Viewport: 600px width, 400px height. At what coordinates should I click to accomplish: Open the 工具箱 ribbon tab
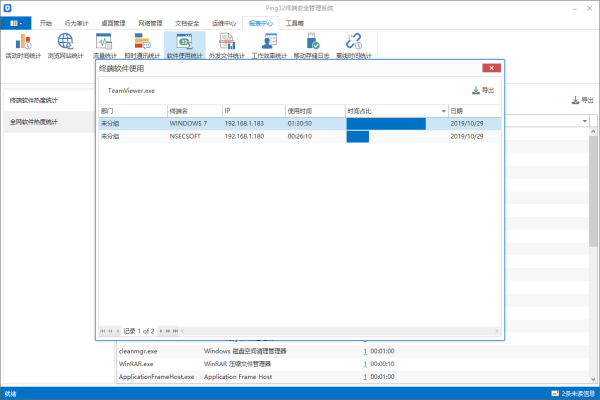click(x=295, y=21)
